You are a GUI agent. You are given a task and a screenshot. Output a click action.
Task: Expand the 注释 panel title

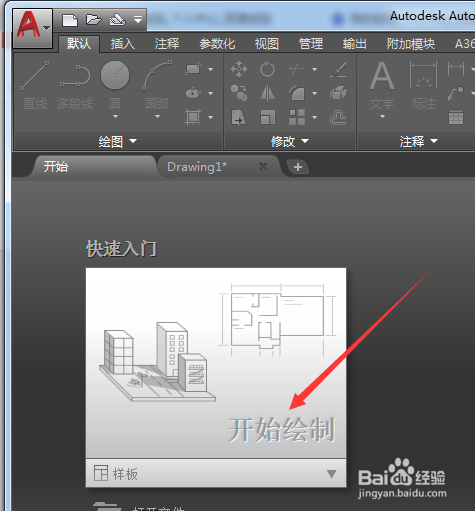coord(418,142)
